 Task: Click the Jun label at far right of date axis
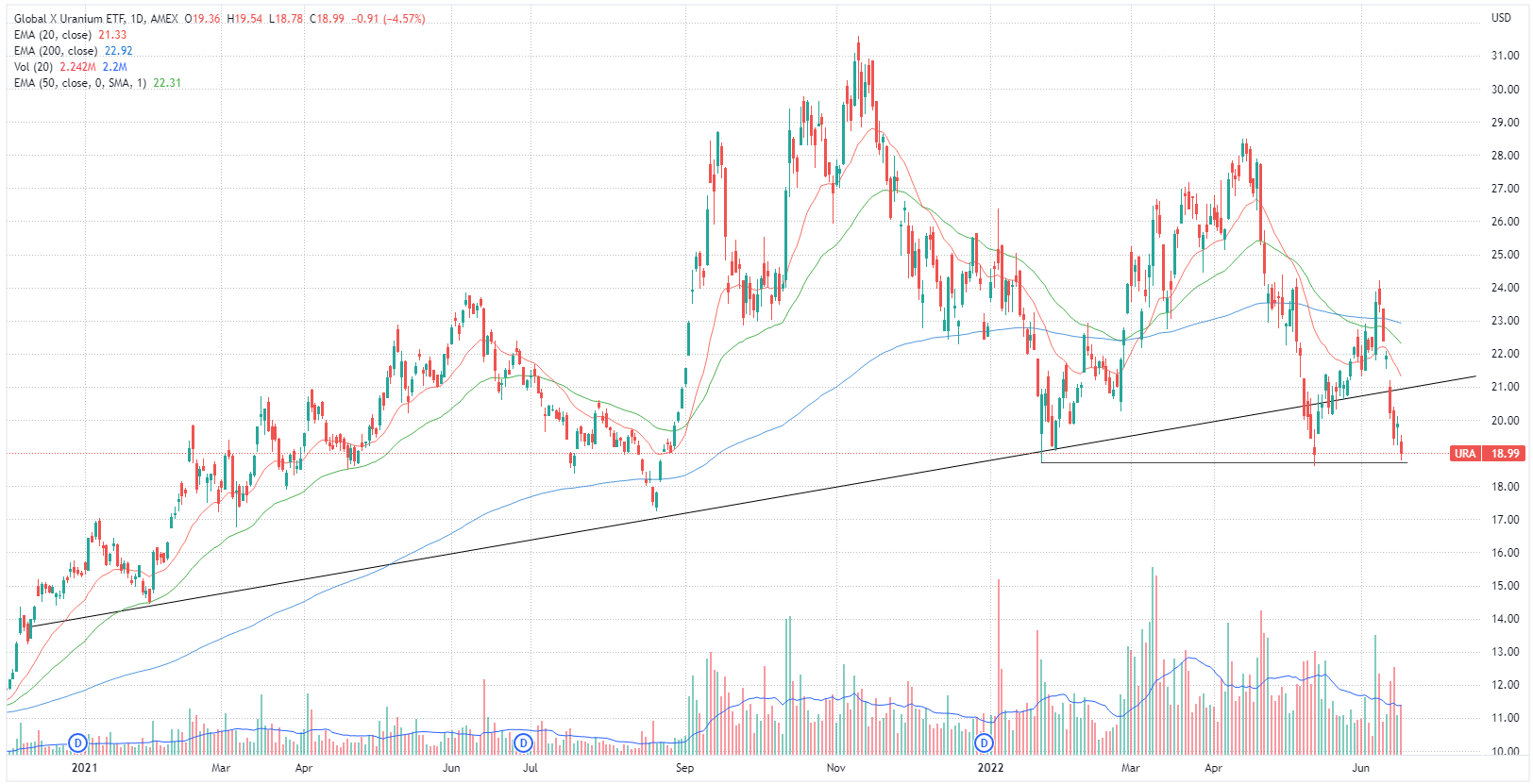(x=1360, y=768)
